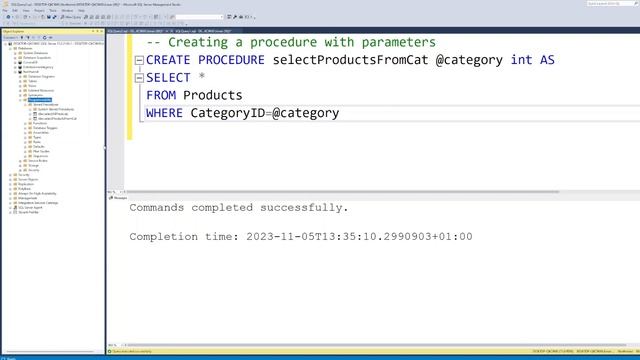Open the File menu
The width and height of the screenshot is (640, 360).
[x=5, y=11]
